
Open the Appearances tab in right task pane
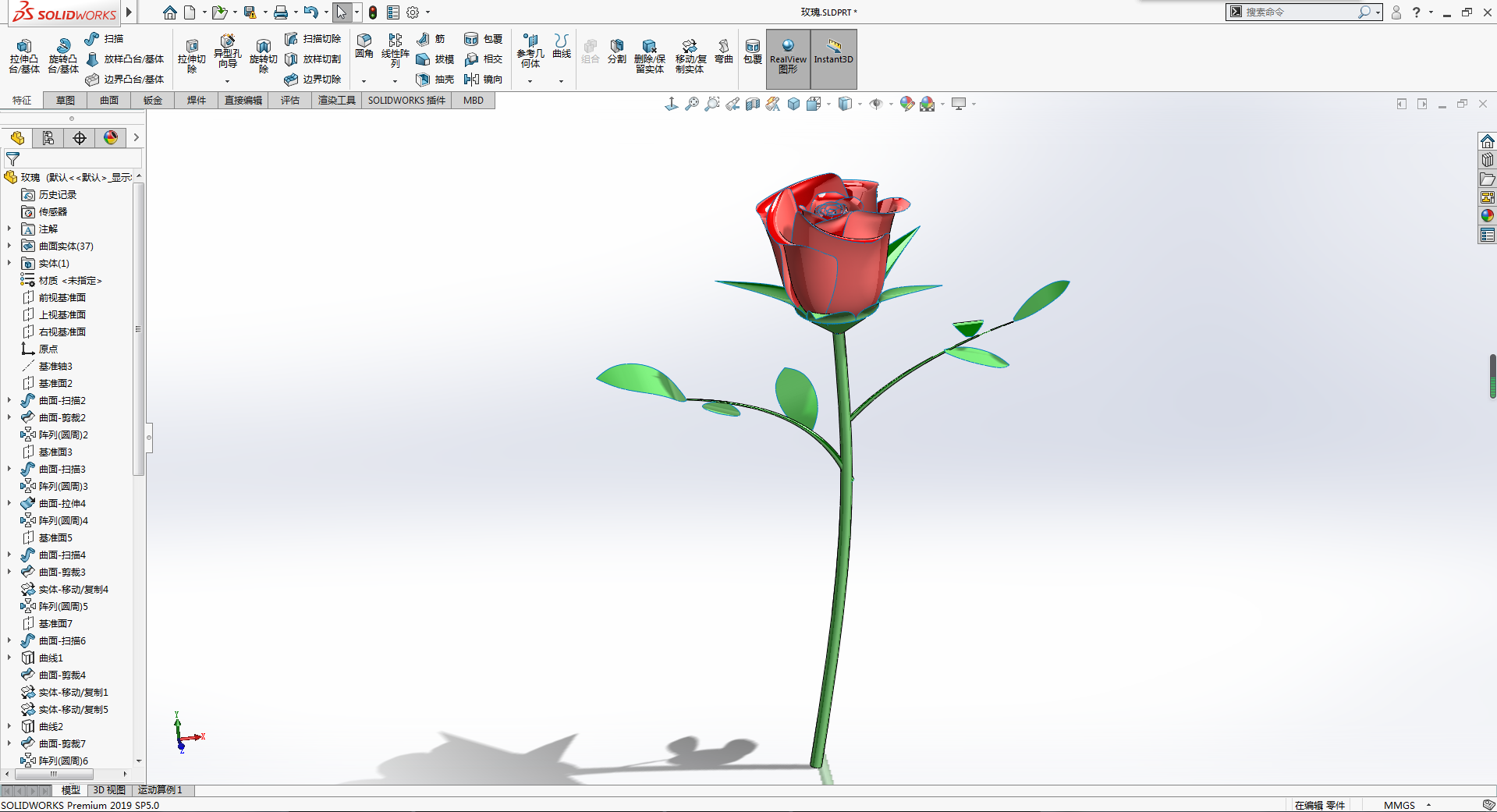tap(1488, 216)
